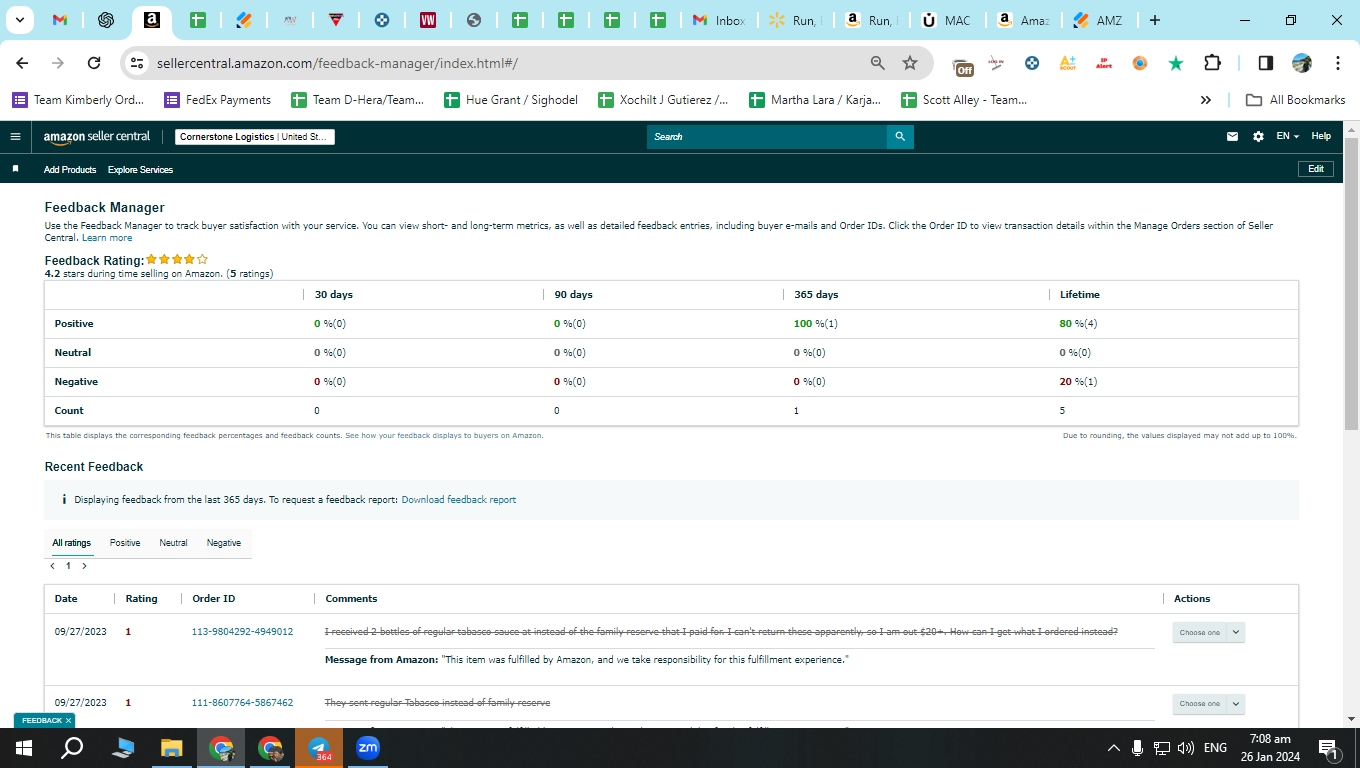Open the settings gear in Seller Central

pyautogui.click(x=1258, y=137)
